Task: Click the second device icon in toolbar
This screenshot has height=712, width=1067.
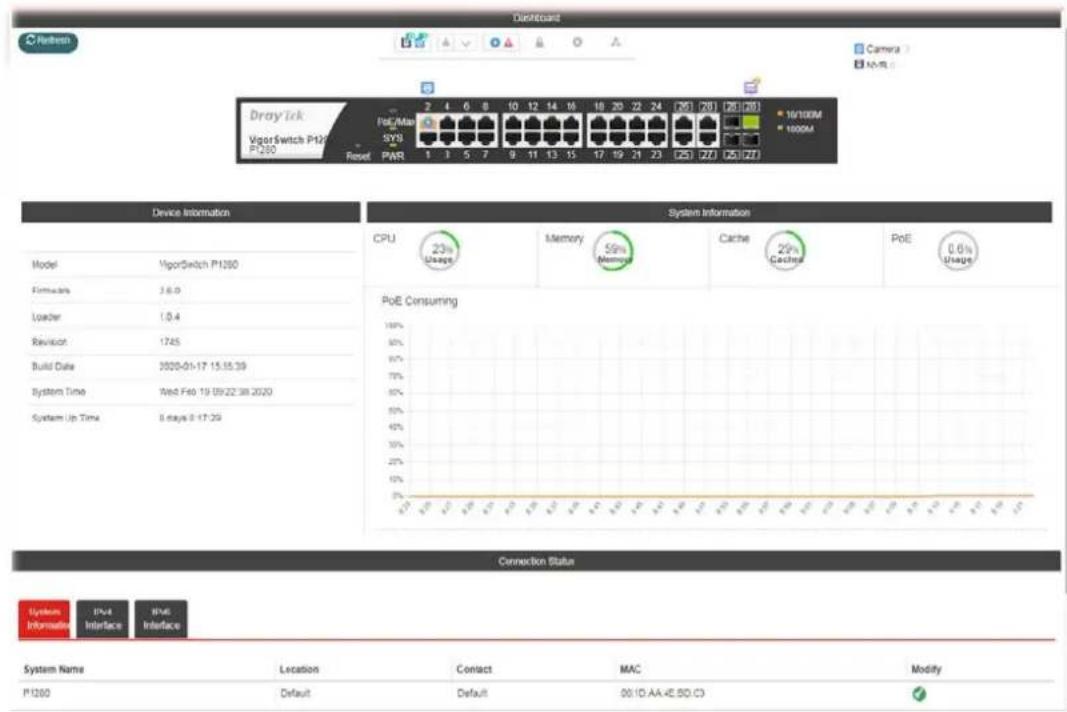Action: tap(421, 41)
